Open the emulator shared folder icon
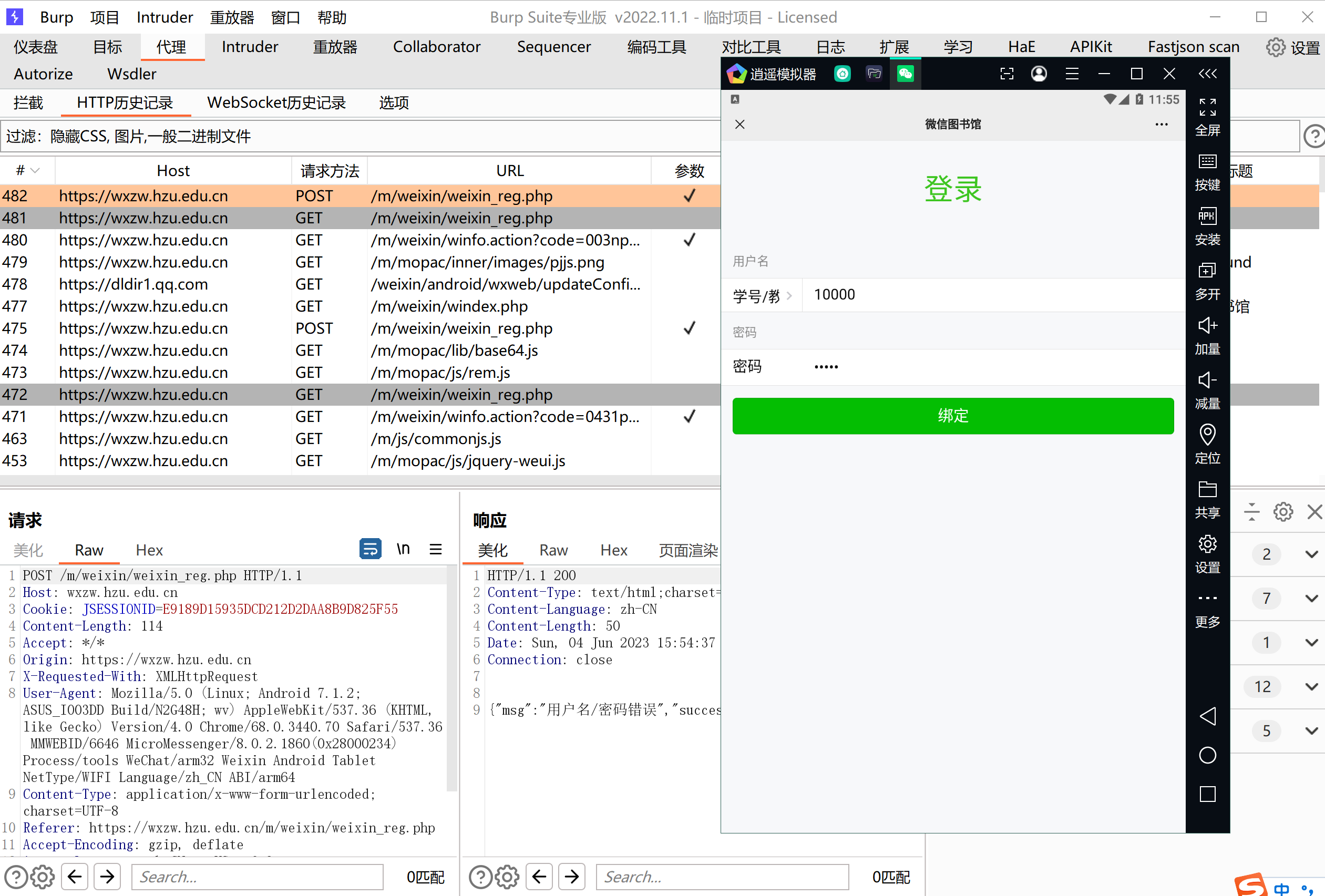Viewport: 1325px width, 896px height. tap(1207, 490)
